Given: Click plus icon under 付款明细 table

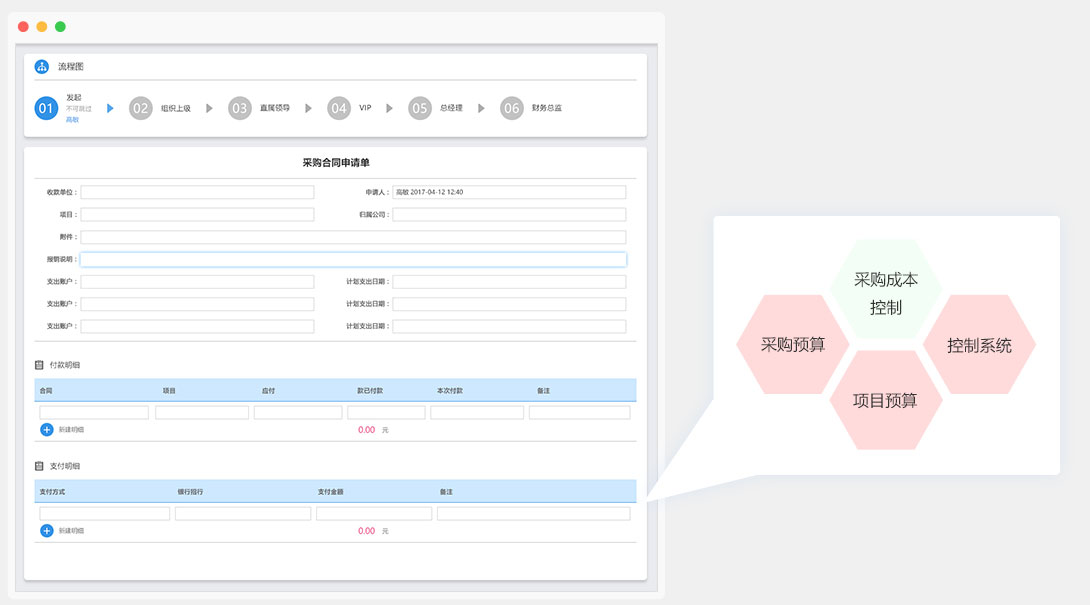Looking at the screenshot, I should click(46, 429).
